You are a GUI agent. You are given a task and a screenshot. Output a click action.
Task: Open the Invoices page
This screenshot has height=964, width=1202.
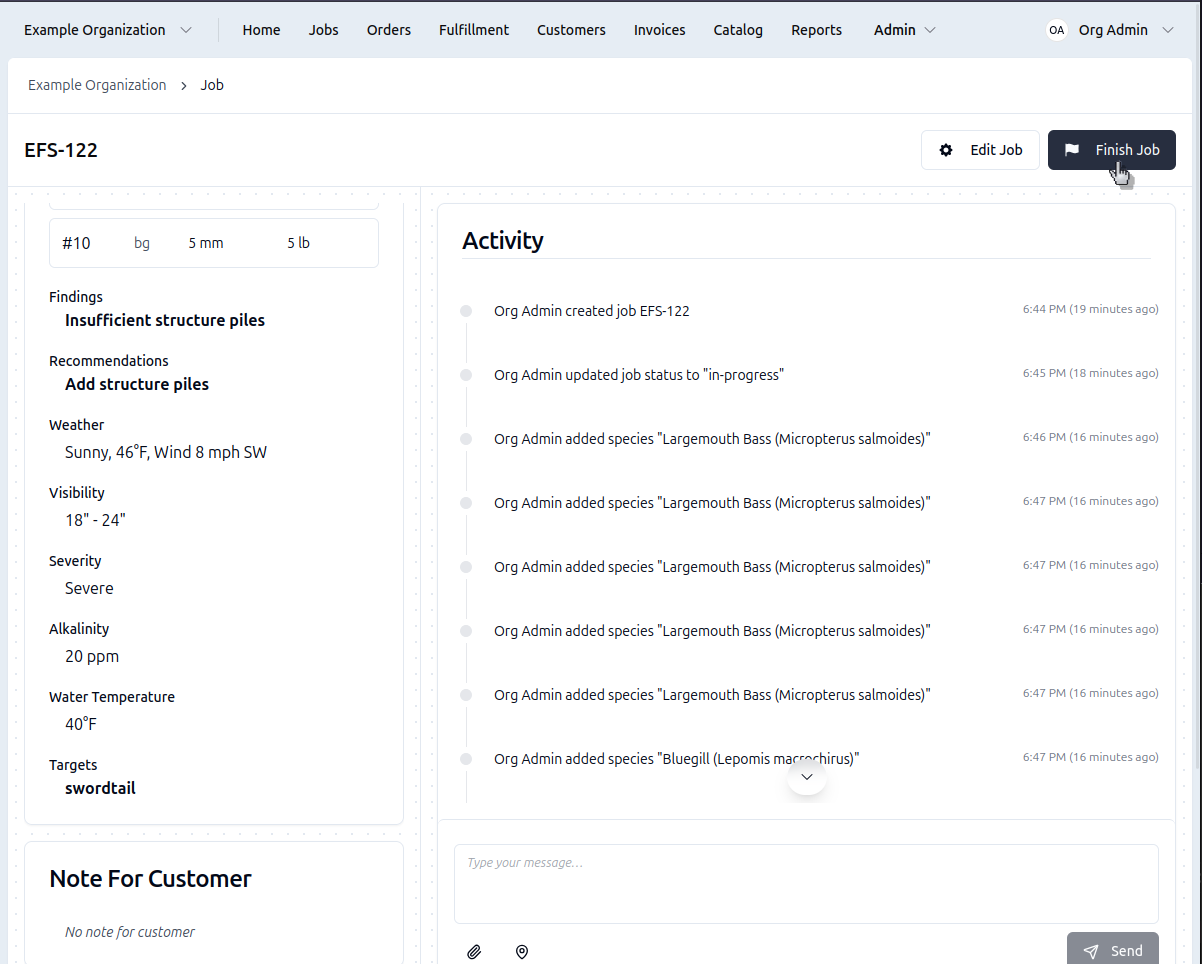pos(659,30)
